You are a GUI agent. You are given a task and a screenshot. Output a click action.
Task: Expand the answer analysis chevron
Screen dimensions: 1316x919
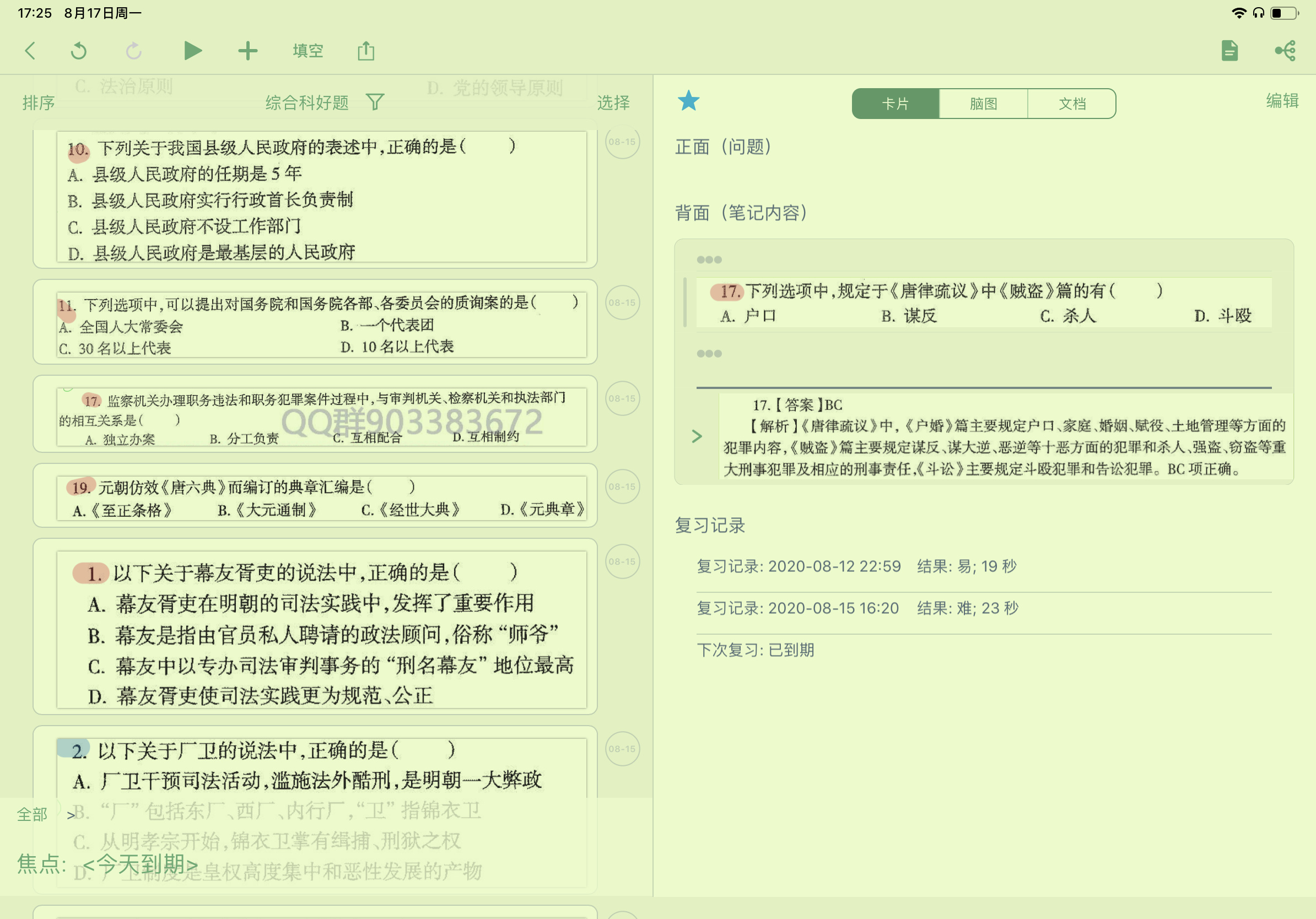[x=697, y=436]
